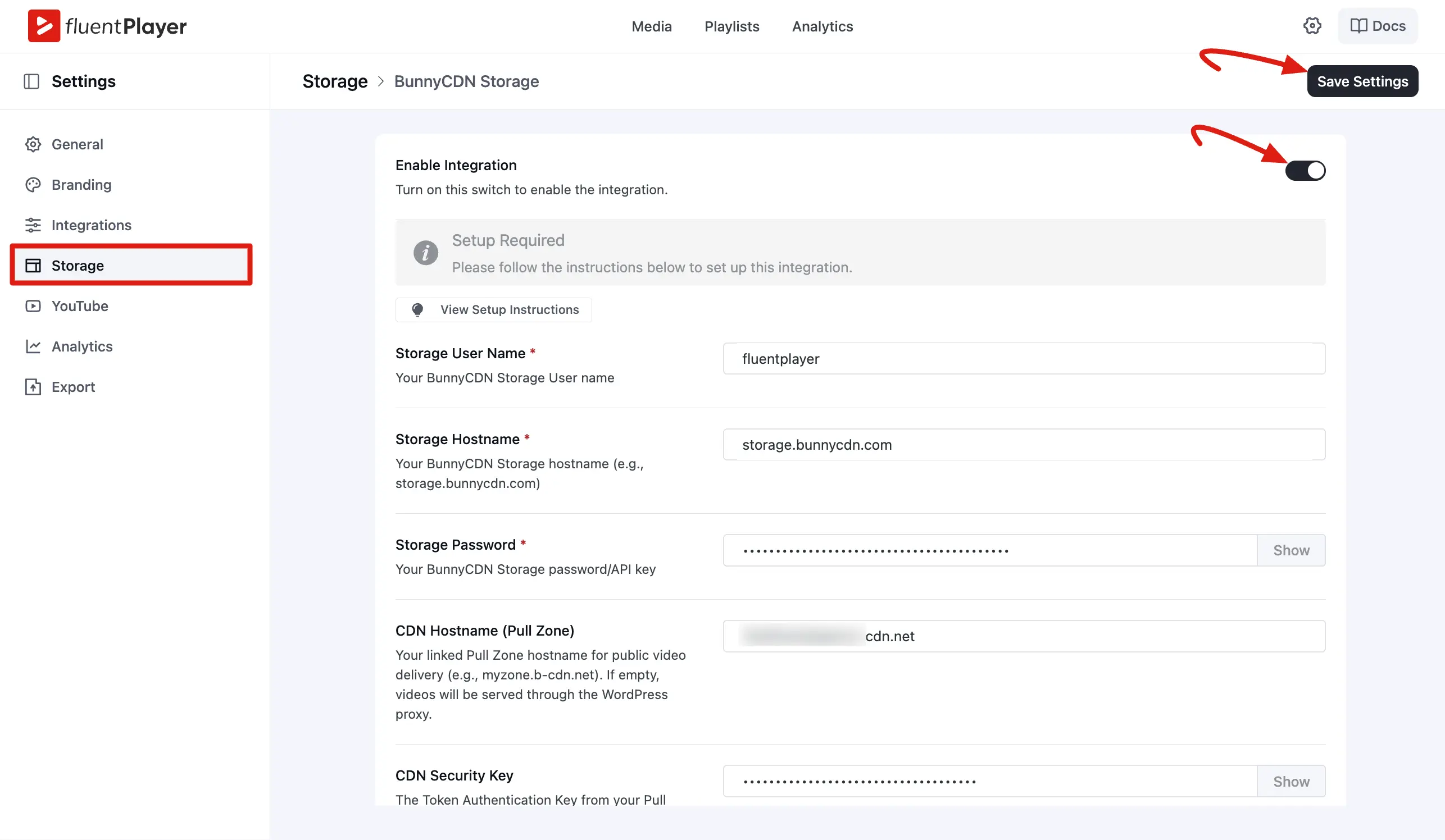Click 'Your BunnyCDN Storage password/API key' description
The height and width of the screenshot is (840, 1445).
pos(525,569)
